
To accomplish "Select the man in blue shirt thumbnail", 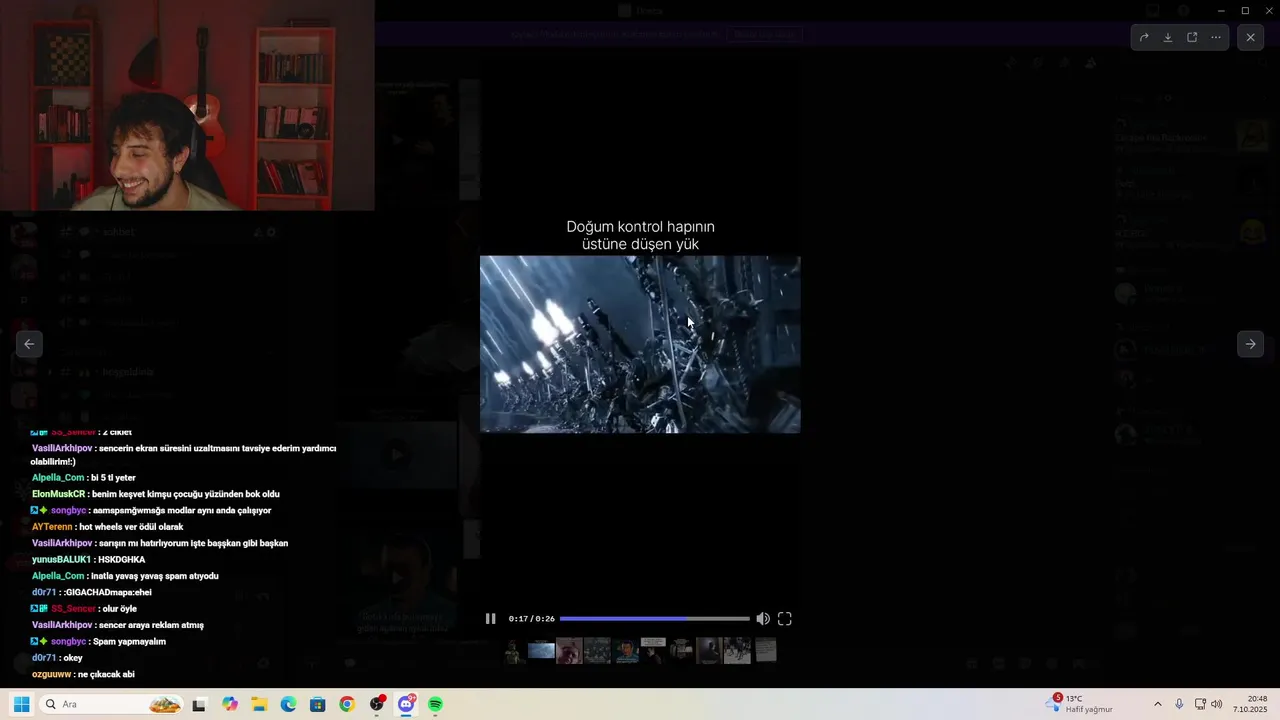I will (626, 651).
